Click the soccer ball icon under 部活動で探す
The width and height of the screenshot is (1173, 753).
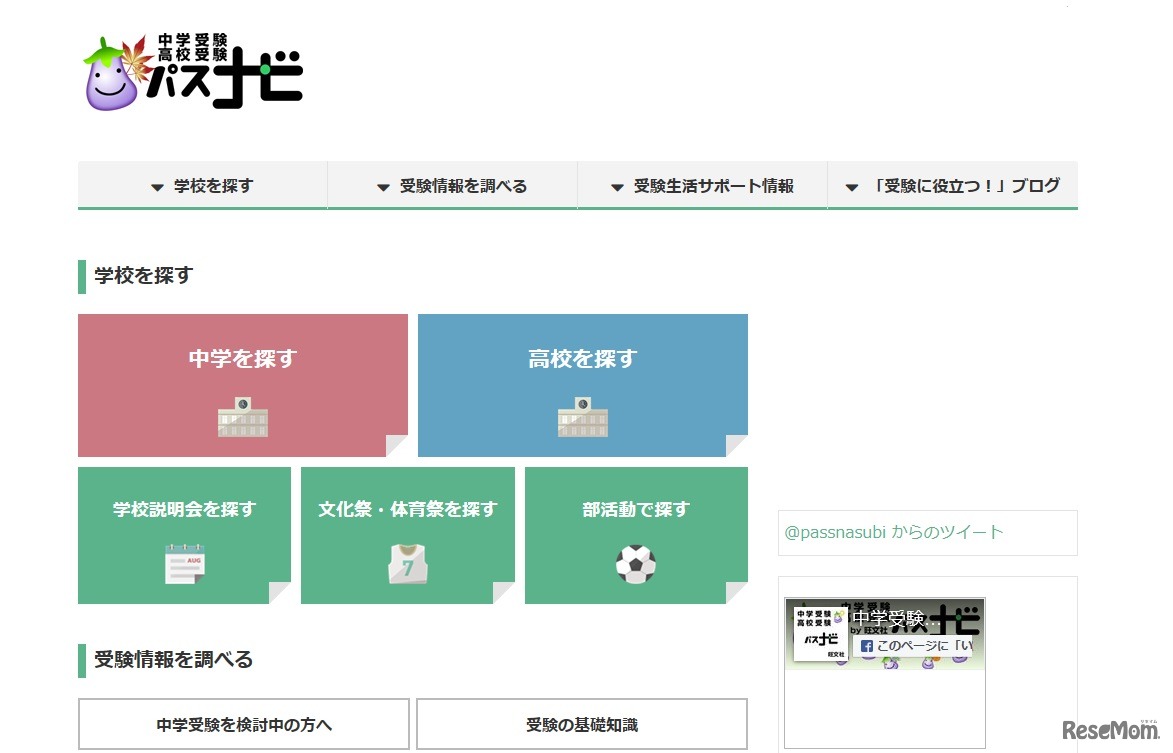636,564
